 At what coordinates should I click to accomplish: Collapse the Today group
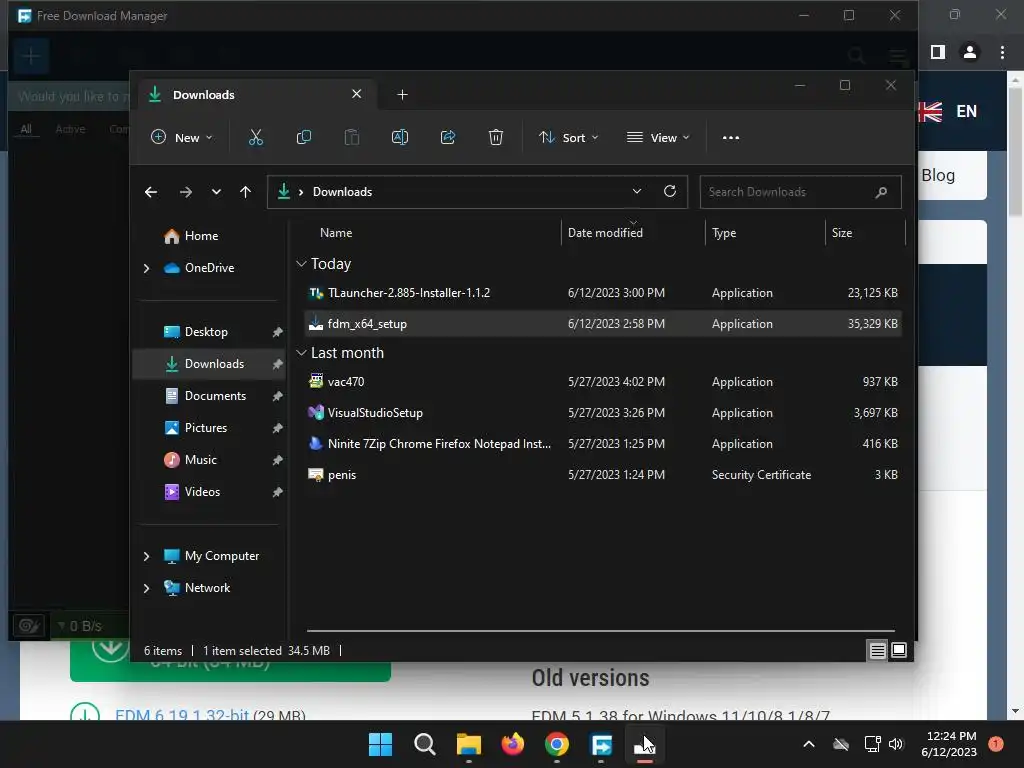(x=301, y=264)
